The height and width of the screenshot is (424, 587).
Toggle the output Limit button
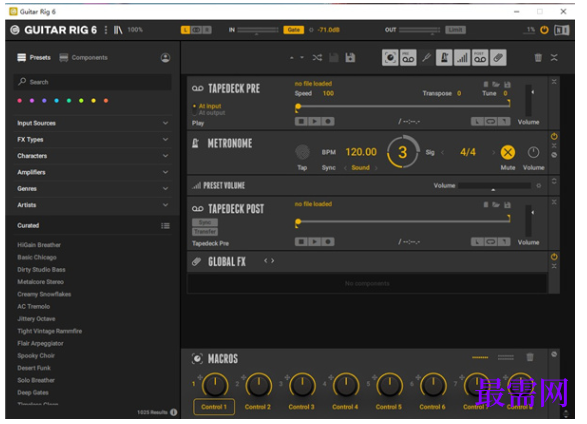455,30
